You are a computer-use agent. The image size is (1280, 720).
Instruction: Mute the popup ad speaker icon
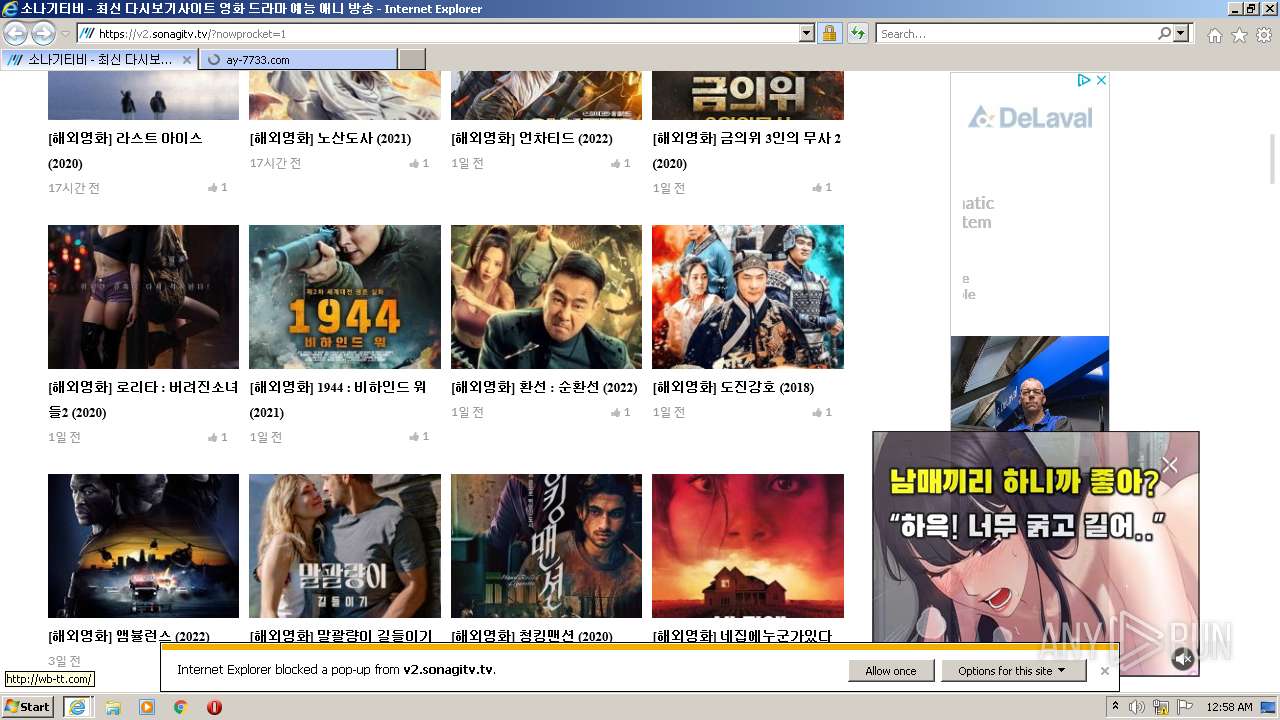(1182, 658)
